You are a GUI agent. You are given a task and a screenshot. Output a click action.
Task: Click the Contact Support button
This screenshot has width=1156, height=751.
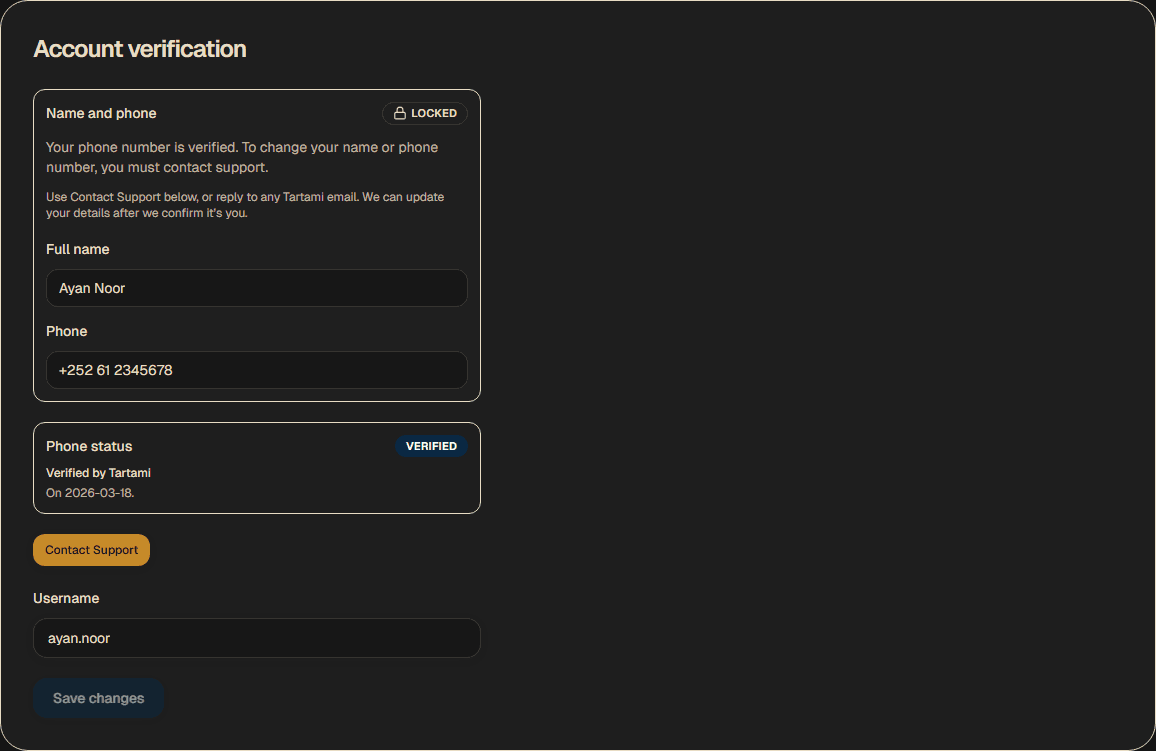tap(91, 550)
